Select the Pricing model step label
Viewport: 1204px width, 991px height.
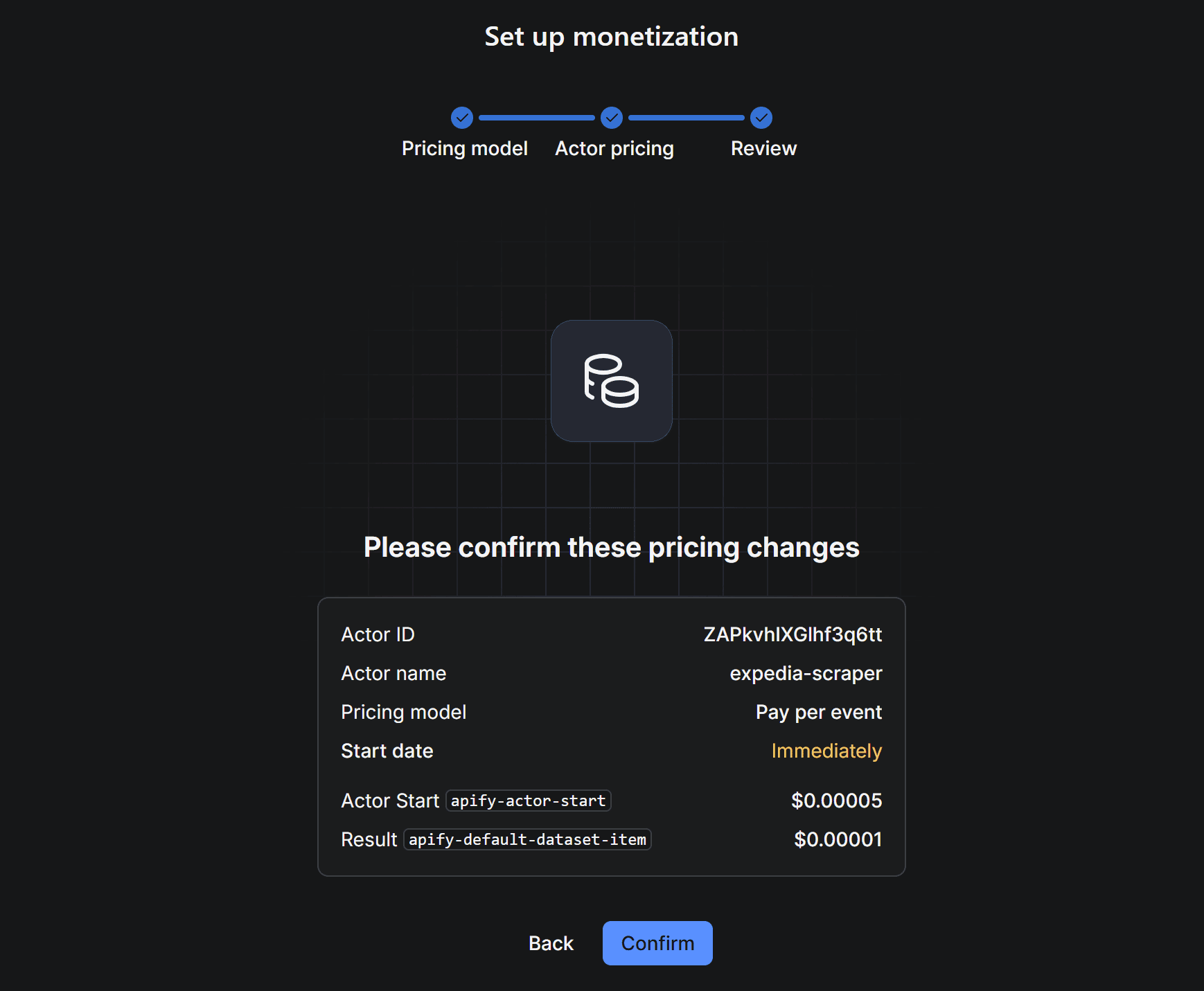465,148
